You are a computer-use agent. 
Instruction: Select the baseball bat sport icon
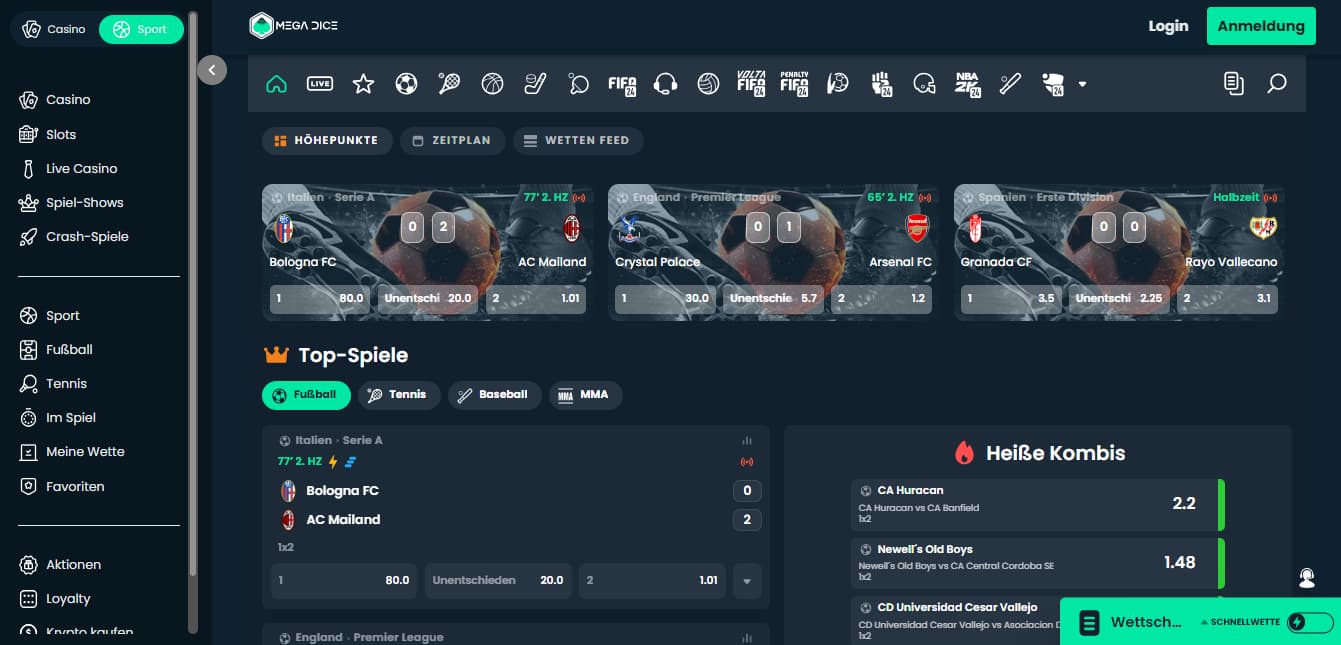click(x=1010, y=84)
